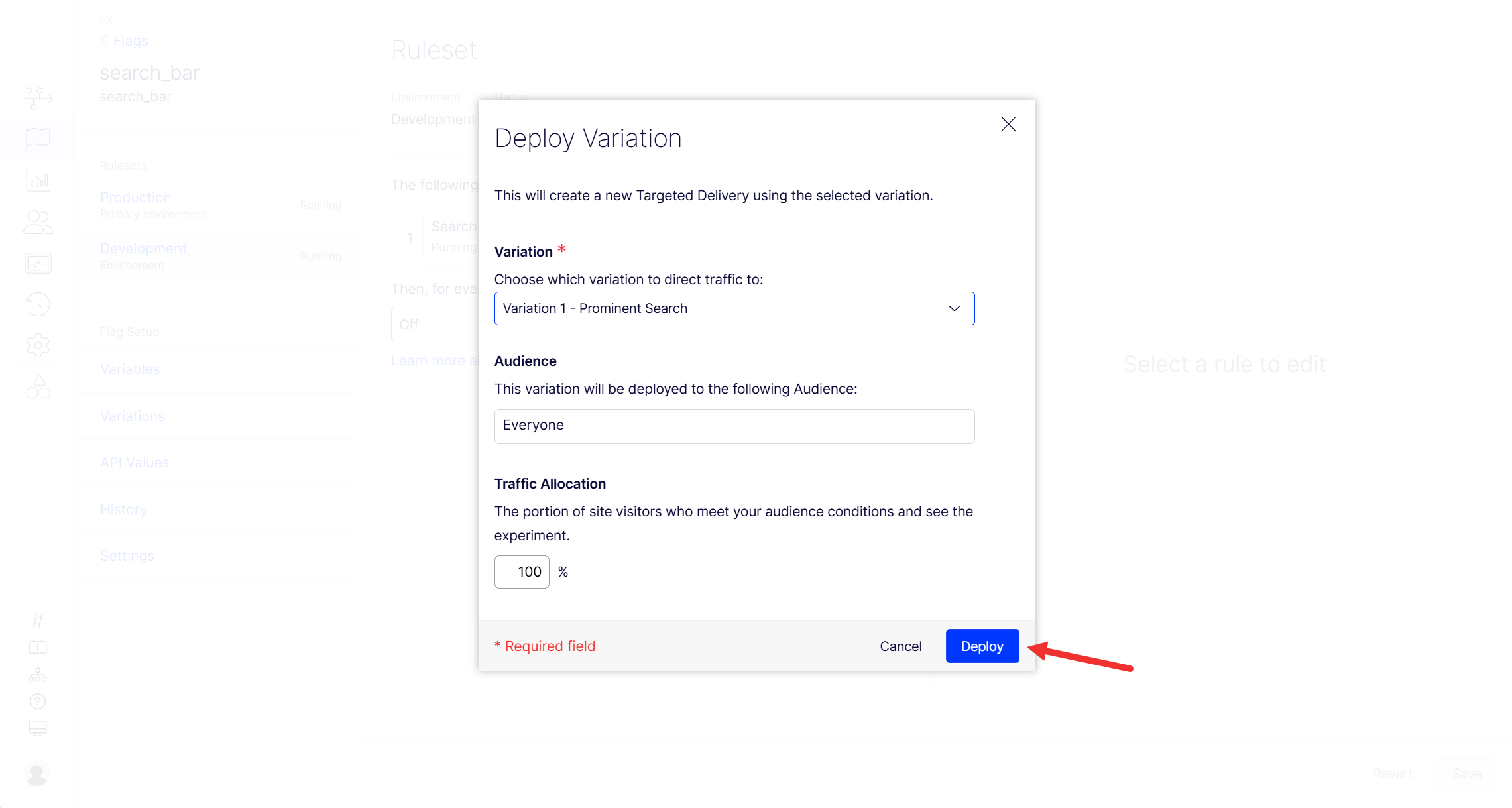Click the help question mark icon
Screen dimensions: 1512x808
click(x=38, y=701)
